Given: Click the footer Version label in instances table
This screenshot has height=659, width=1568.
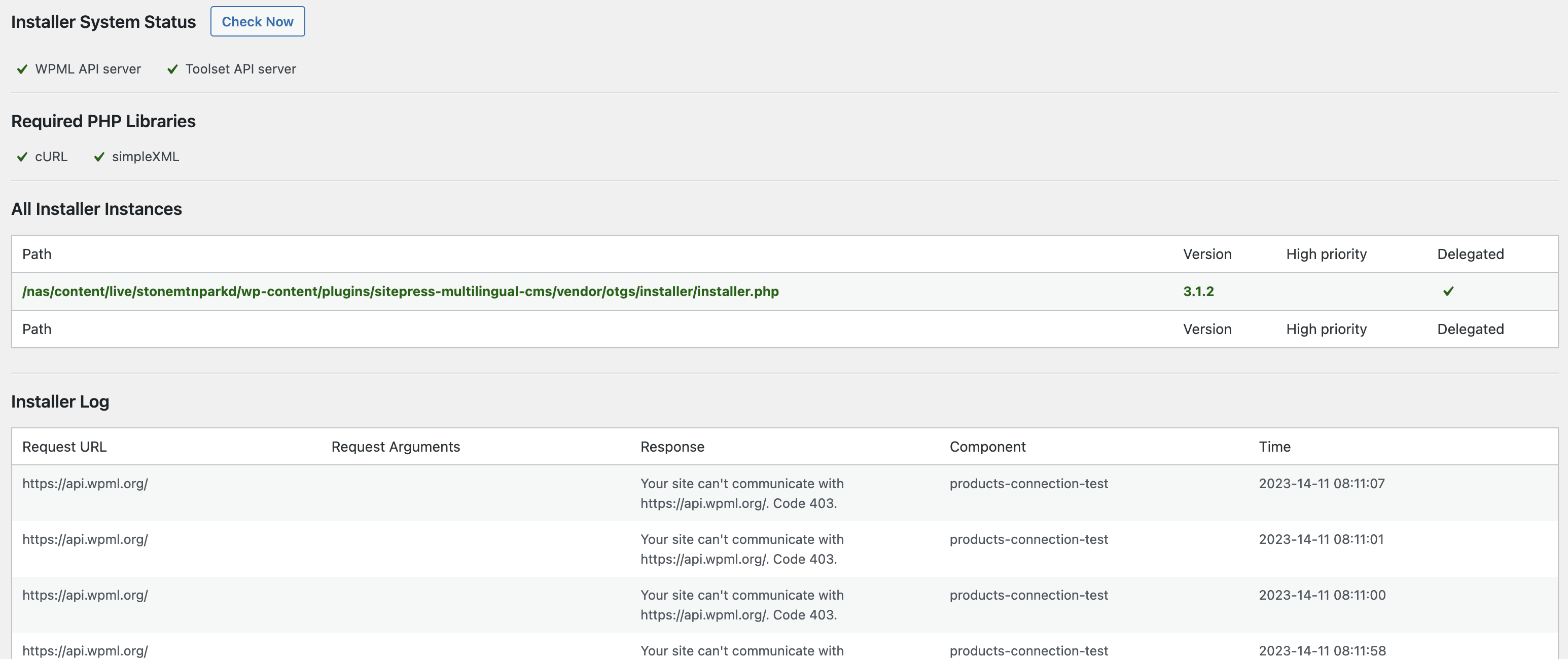Looking at the screenshot, I should (x=1207, y=329).
